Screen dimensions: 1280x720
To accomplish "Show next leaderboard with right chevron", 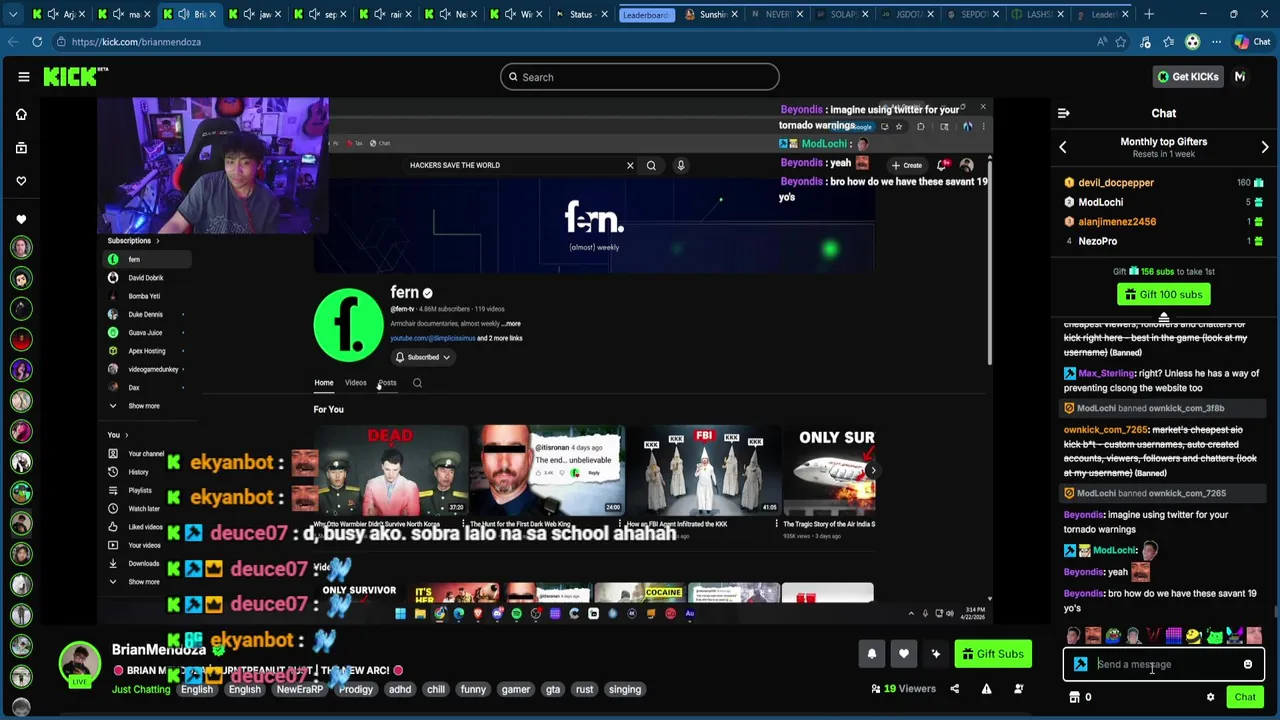I will click(1265, 147).
